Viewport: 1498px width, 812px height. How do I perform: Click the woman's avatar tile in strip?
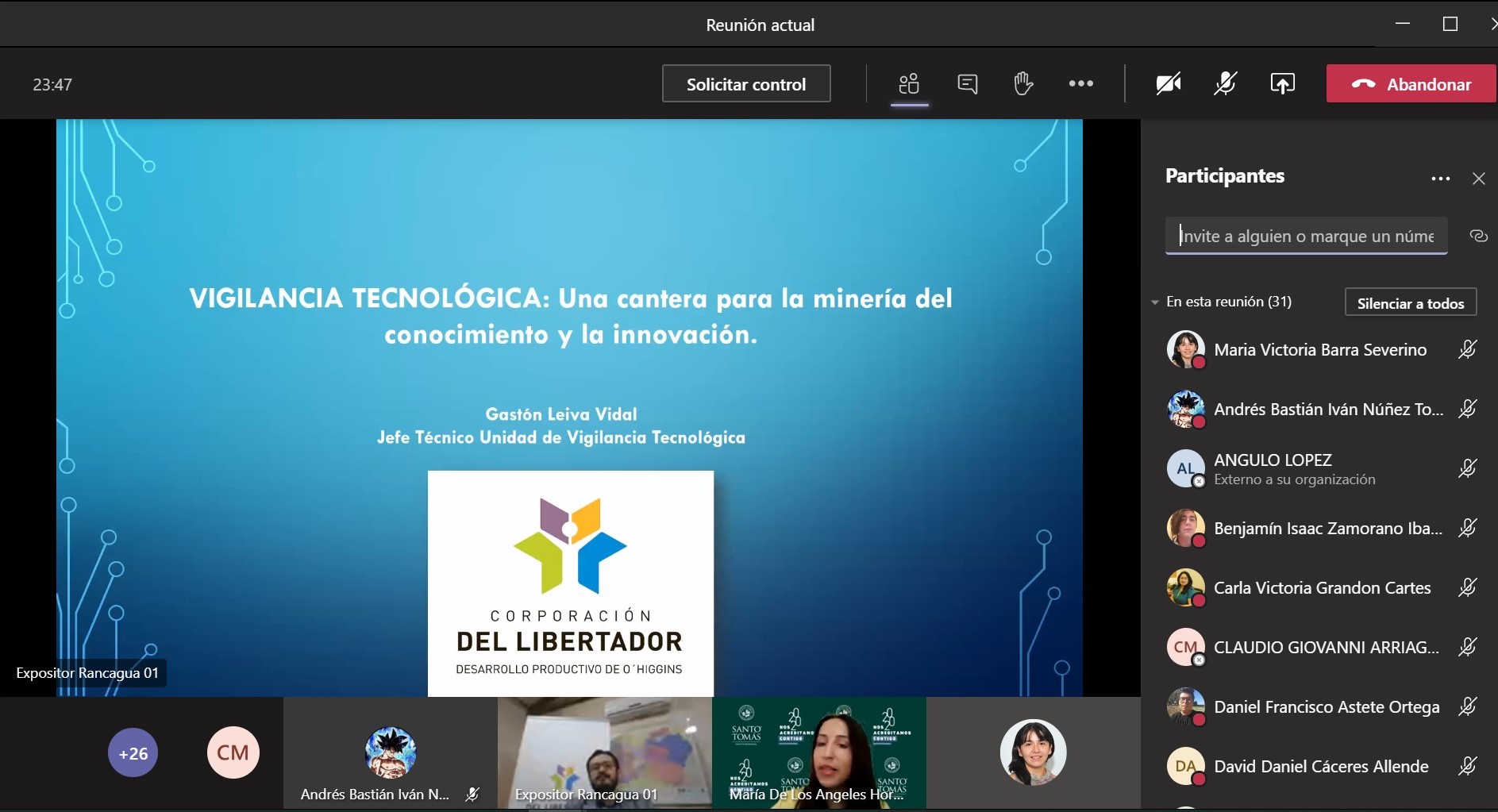[1033, 752]
